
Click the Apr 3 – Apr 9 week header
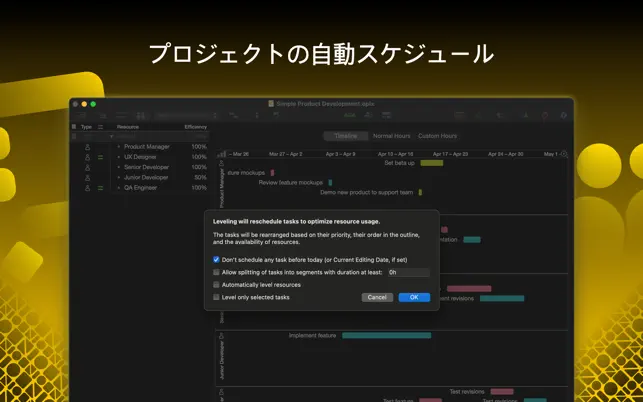pos(340,154)
